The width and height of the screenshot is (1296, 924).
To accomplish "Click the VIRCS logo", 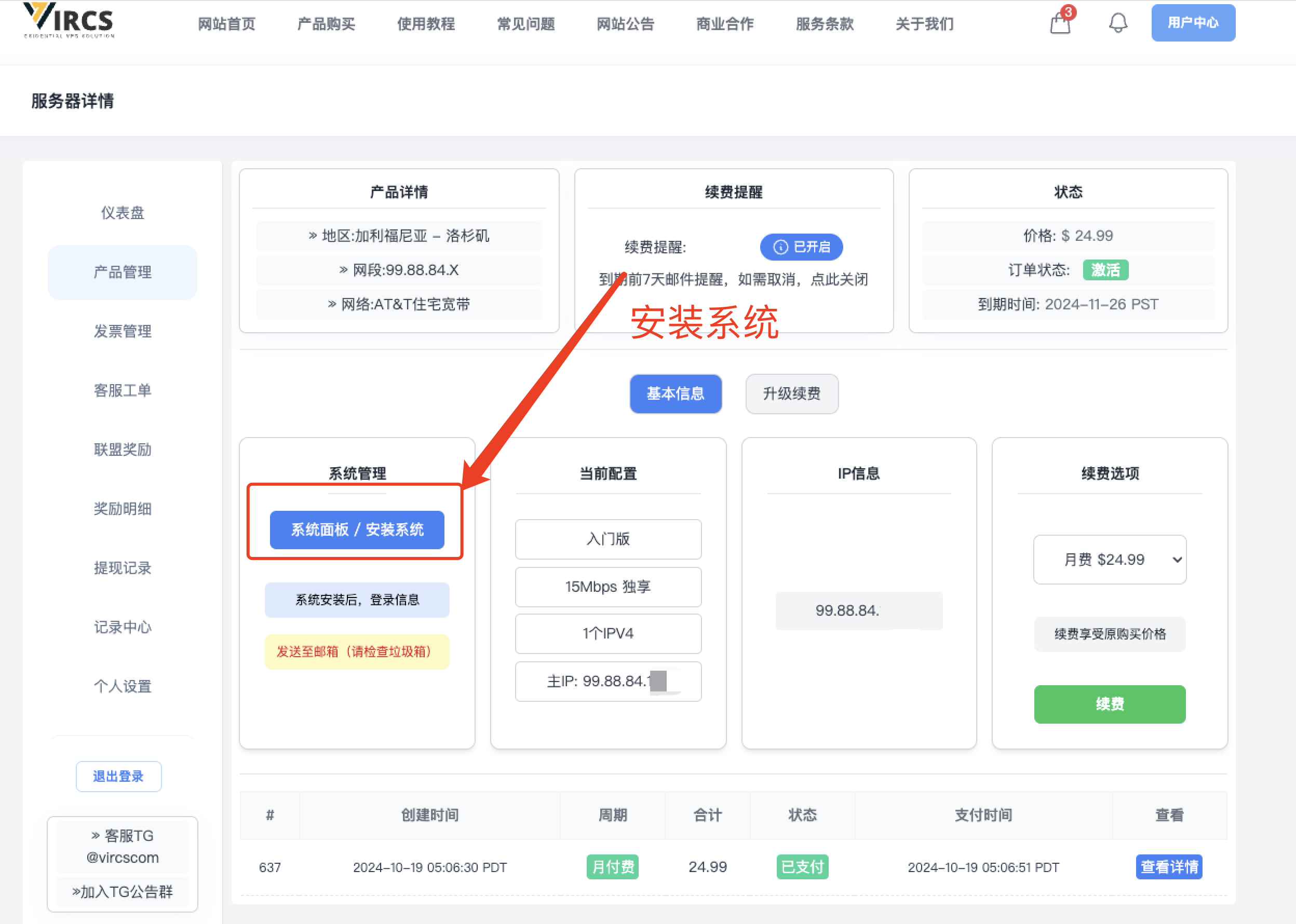I will click(x=69, y=20).
